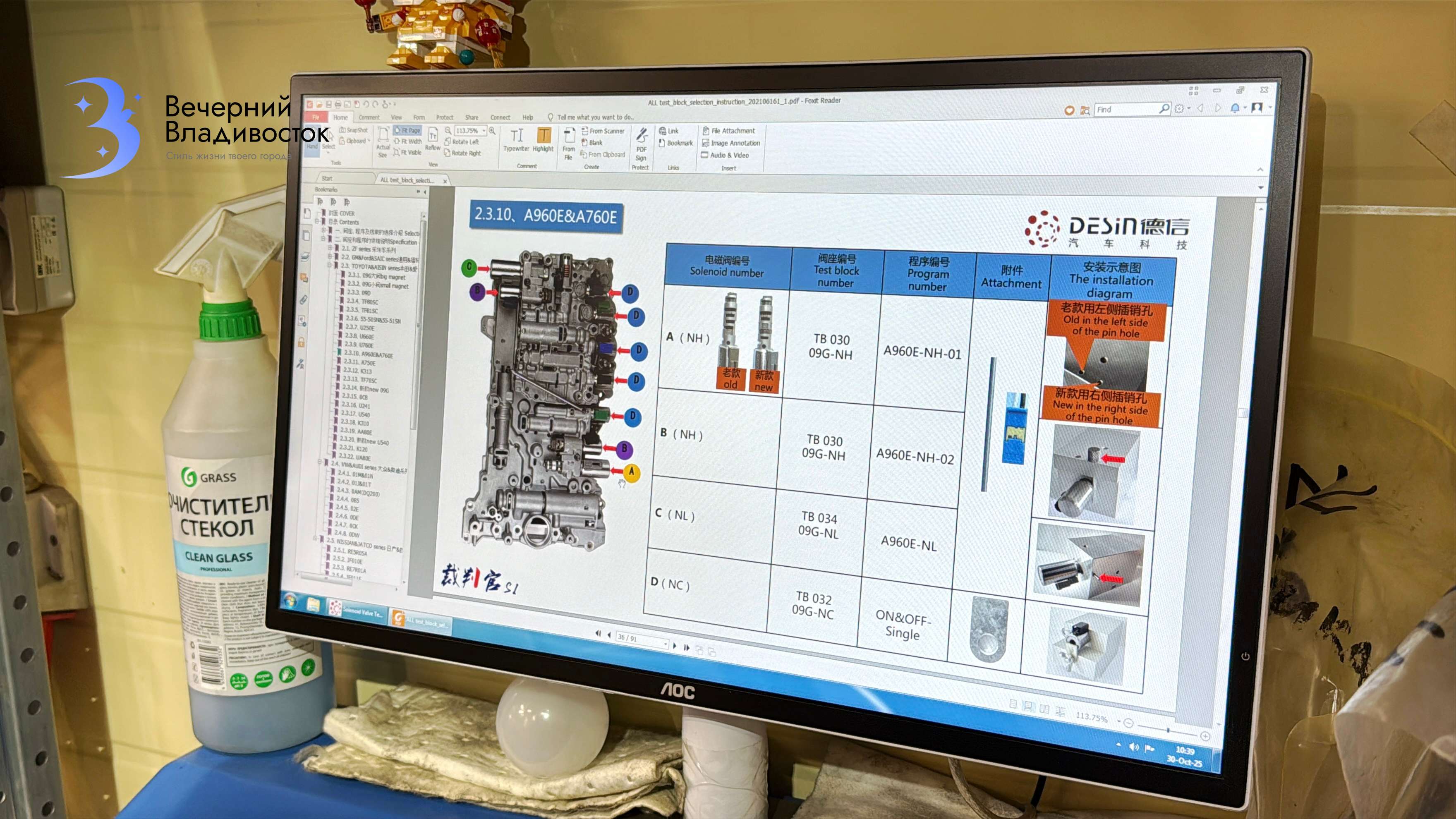1456x819 pixels.
Task: Open attachments panel paperclip icon
Action: pyautogui.click(x=304, y=299)
